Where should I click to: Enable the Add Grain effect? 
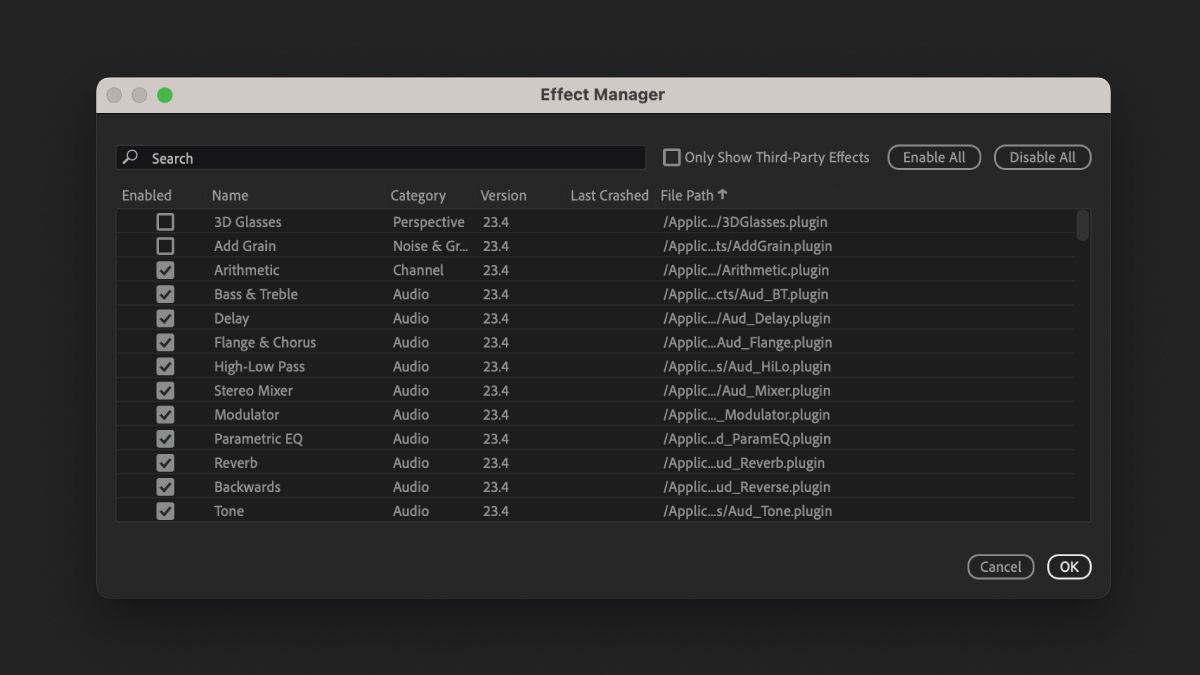click(165, 245)
